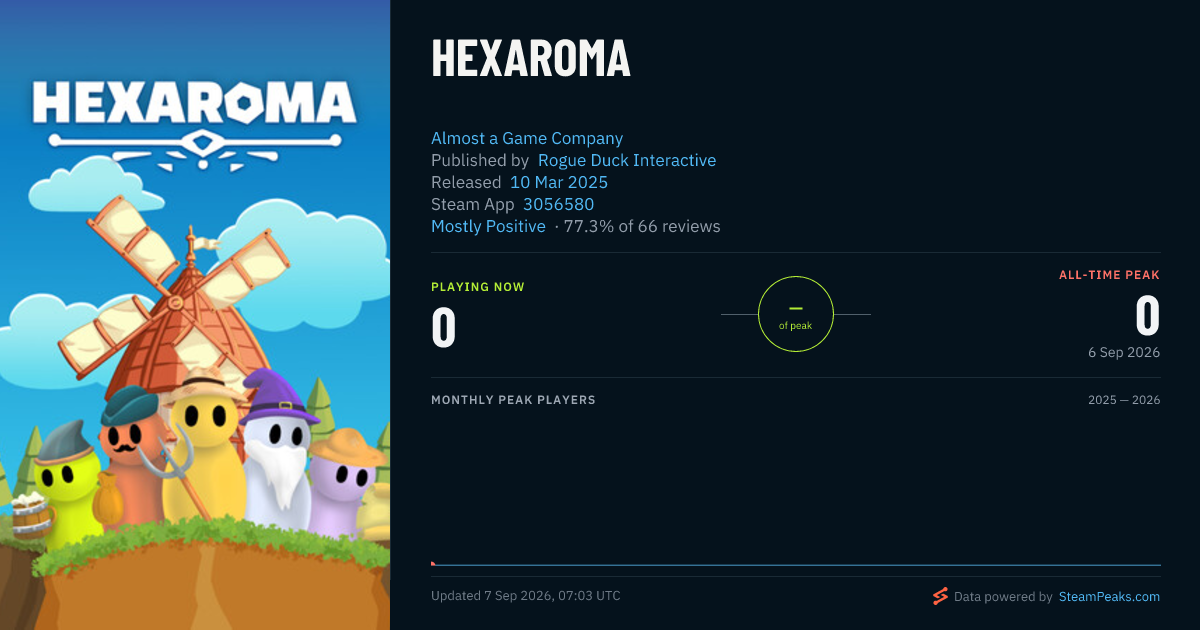The width and height of the screenshot is (1200, 630).
Task: Click the Playing Now count
Action: point(444,327)
